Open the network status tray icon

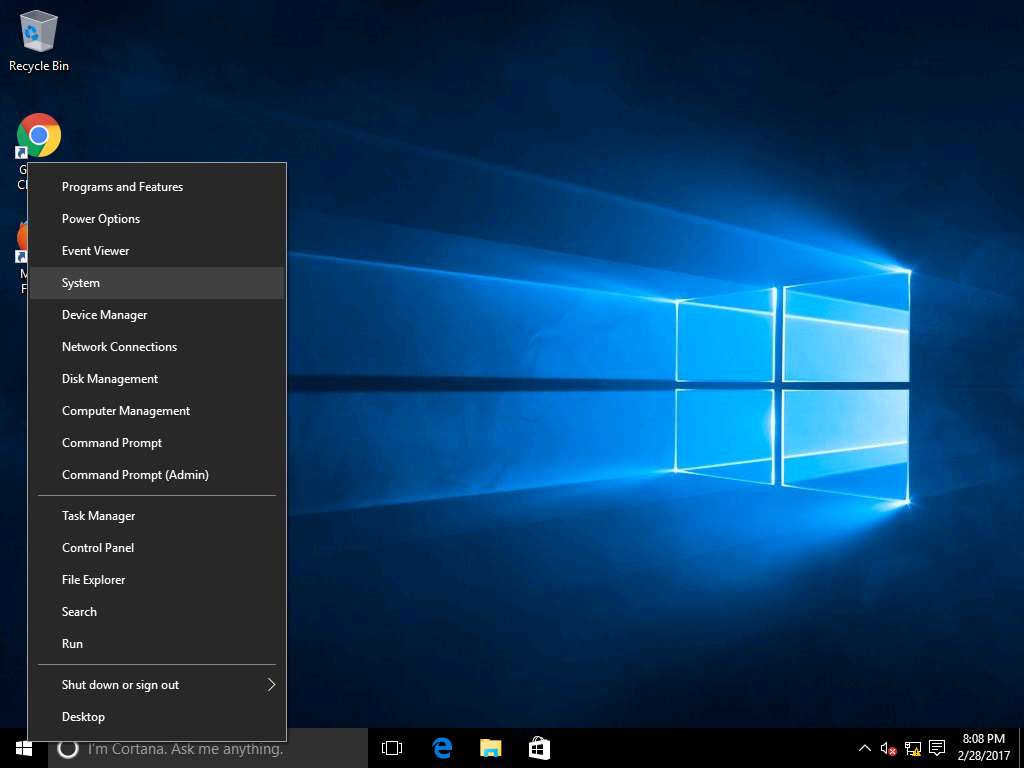[912, 748]
